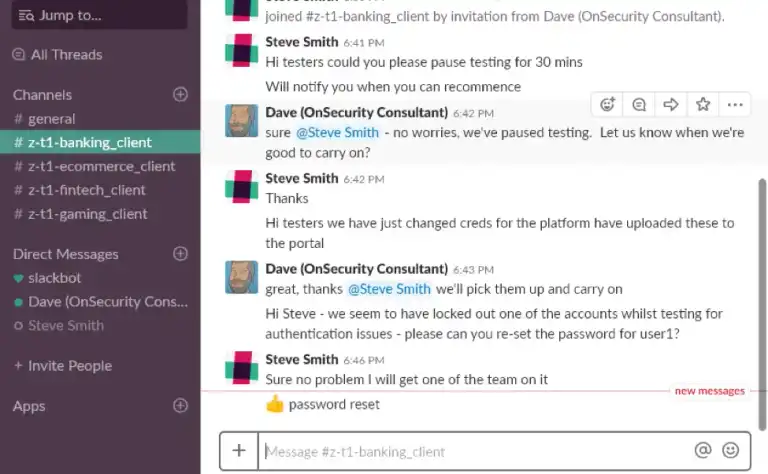Viewport: 768px width, 474px height.
Task: Click the plus icon next to Channels
Action: pyautogui.click(x=180, y=95)
